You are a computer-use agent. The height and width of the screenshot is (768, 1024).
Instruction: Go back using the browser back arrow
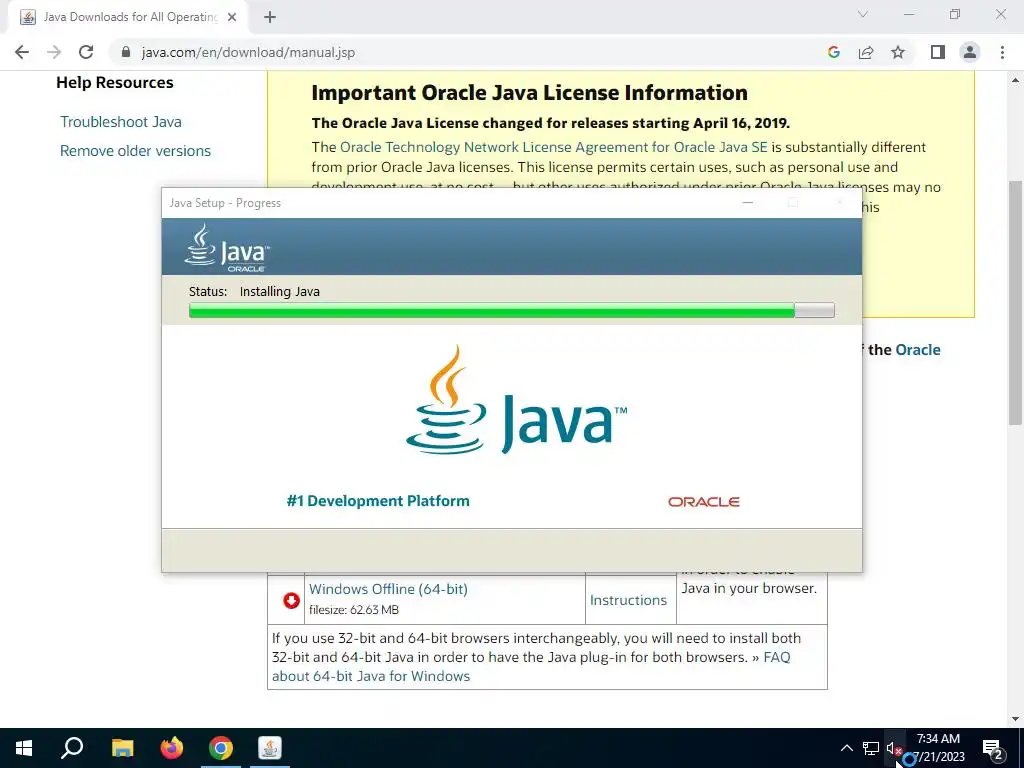pos(22,52)
